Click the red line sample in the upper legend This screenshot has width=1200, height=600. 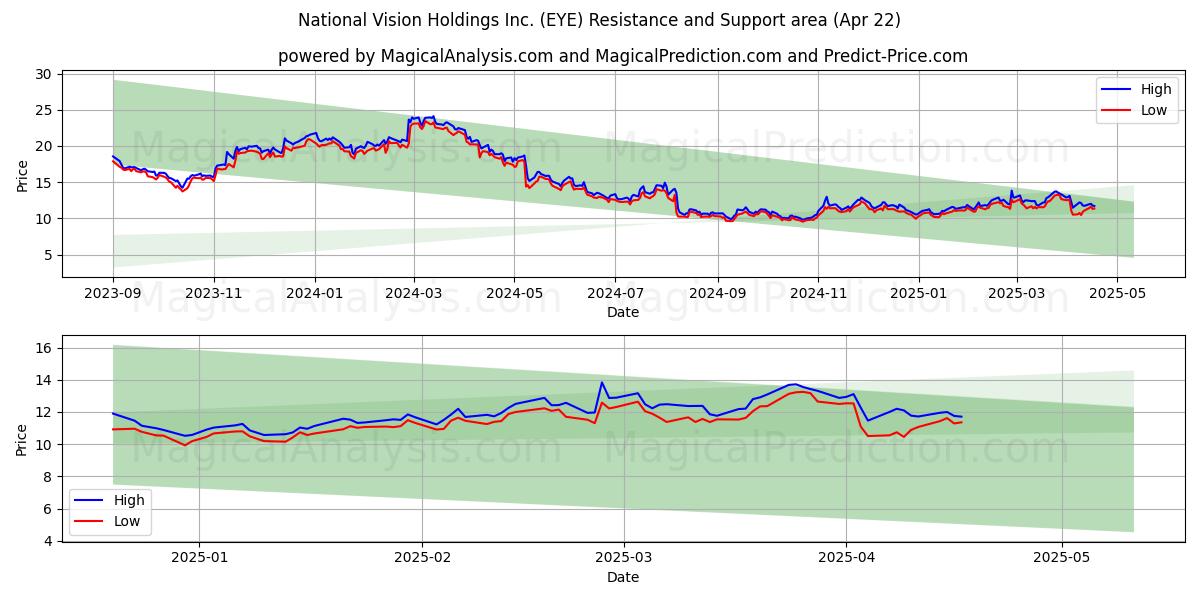(1118, 111)
